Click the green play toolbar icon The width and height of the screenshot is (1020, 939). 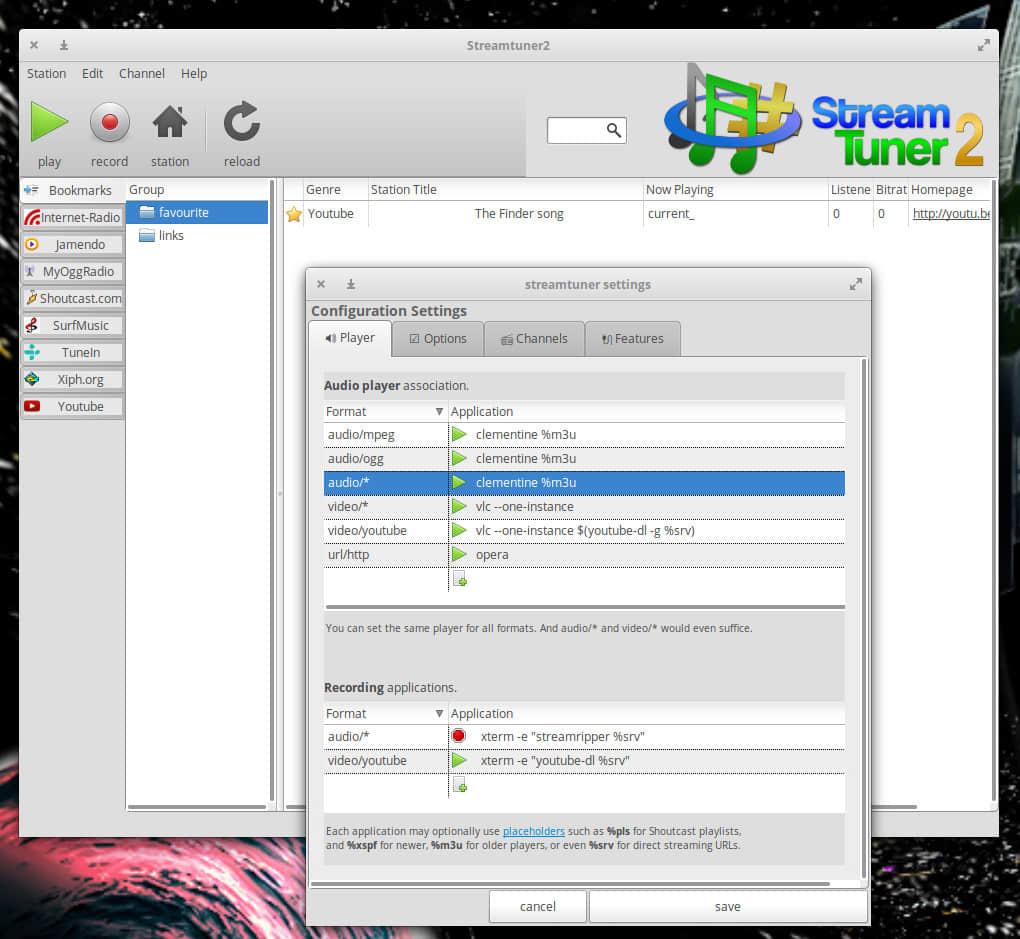tap(49, 123)
